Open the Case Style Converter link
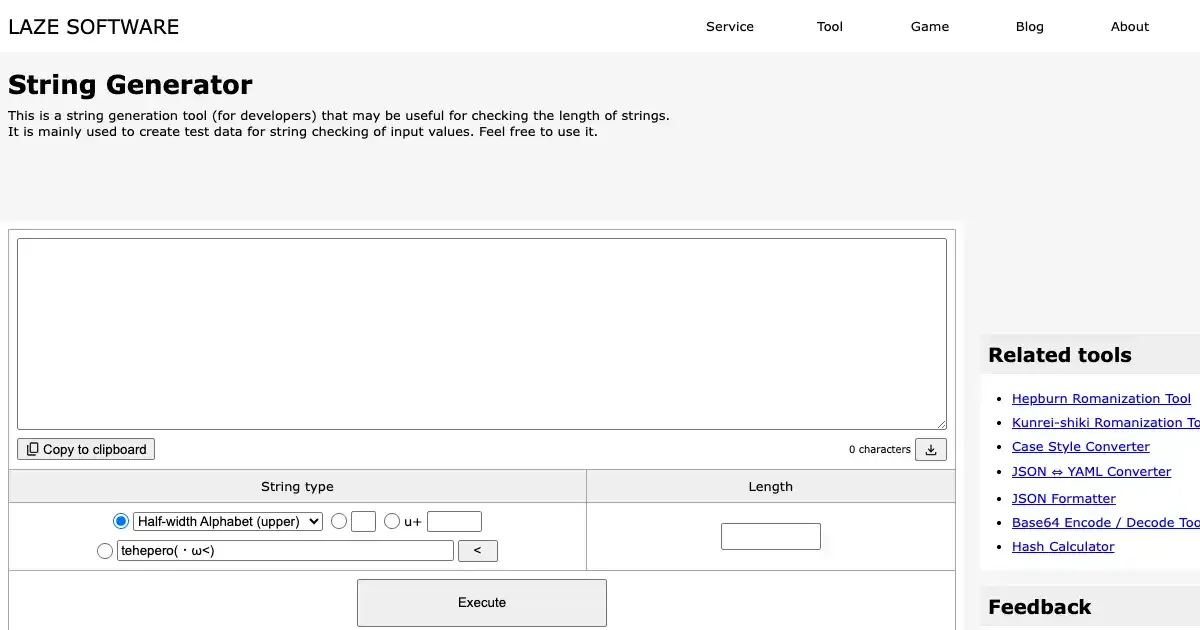The height and width of the screenshot is (630, 1200). click(x=1080, y=447)
